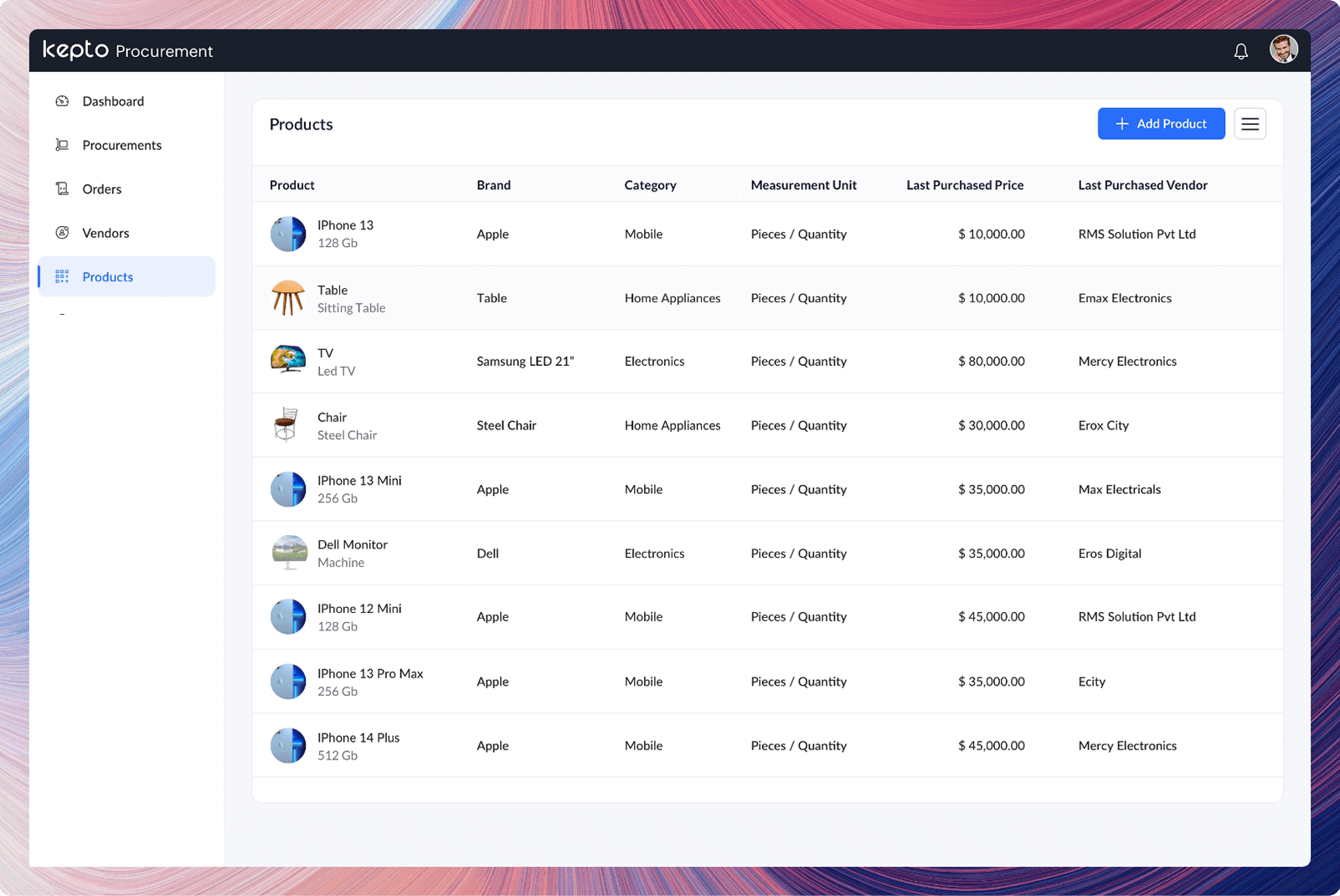Click the Led TV description
This screenshot has width=1340, height=896.
(336, 371)
